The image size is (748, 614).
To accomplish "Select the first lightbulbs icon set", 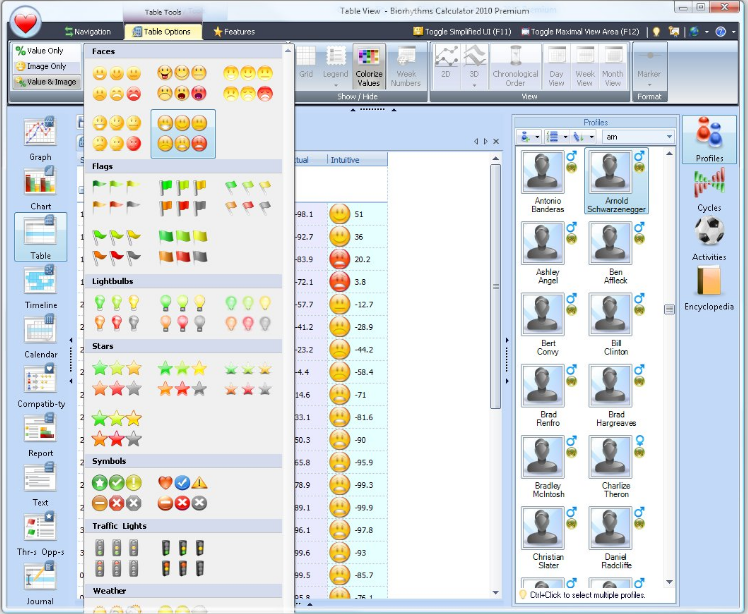I will [x=117, y=313].
